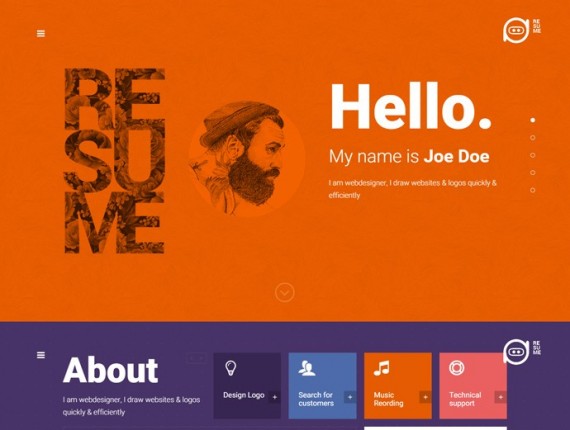Select the first filled page navigation dot
The width and height of the screenshot is (570, 430).
(x=533, y=120)
